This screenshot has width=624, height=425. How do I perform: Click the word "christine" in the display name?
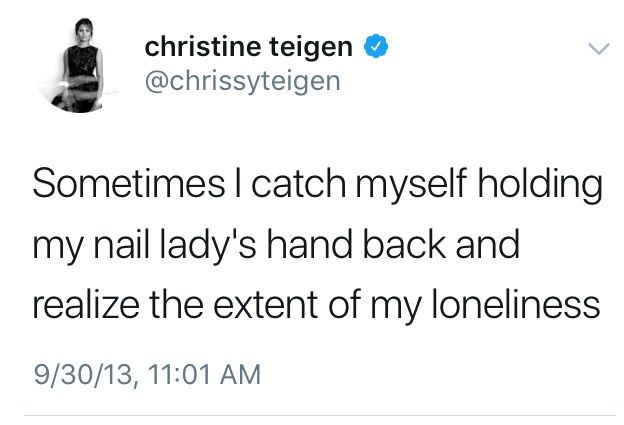tap(202, 47)
